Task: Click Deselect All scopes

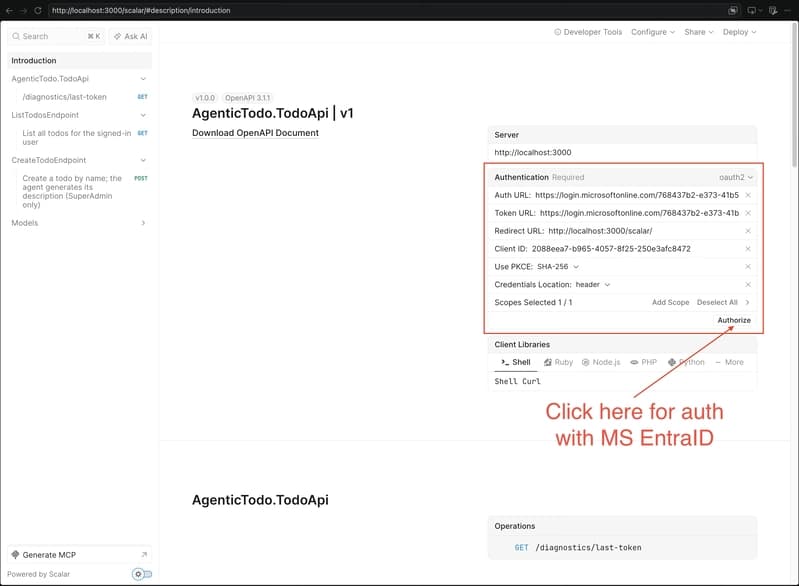Action: (717, 302)
